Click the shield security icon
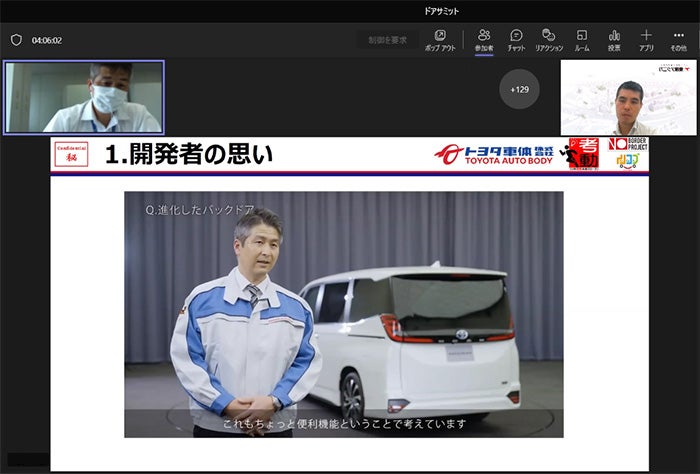The width and height of the screenshot is (700, 474). point(17,40)
